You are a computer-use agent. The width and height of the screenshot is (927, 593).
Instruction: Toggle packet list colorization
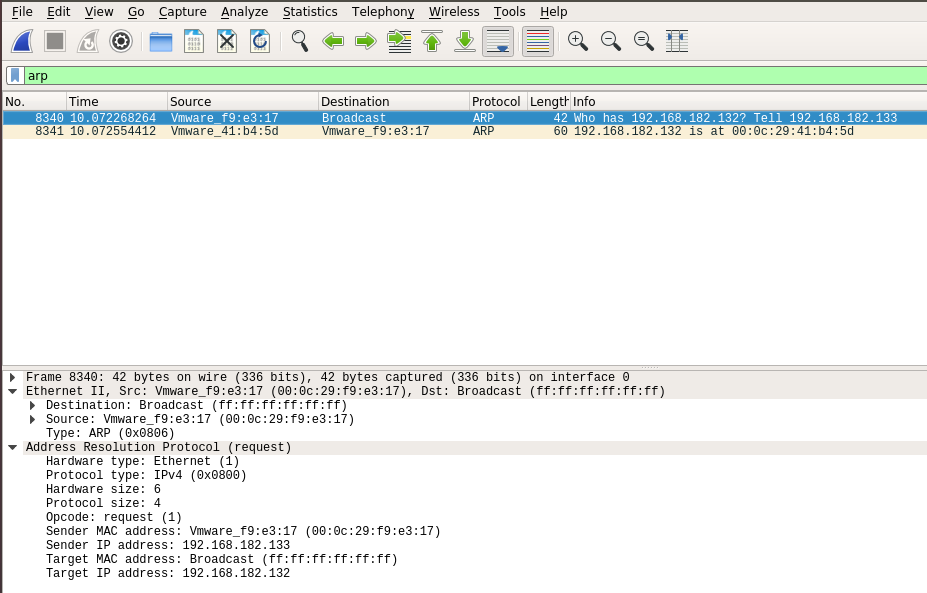point(536,41)
